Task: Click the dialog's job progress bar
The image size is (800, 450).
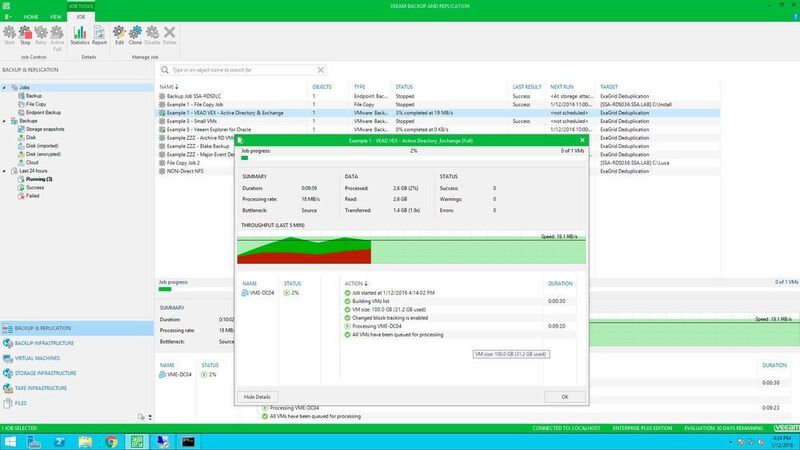Action: [411, 158]
